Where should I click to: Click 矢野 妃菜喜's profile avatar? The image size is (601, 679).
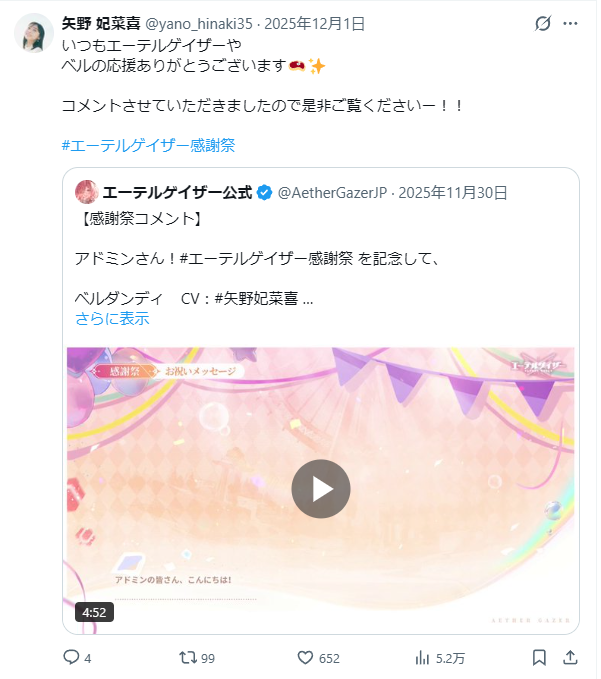[x=34, y=33]
